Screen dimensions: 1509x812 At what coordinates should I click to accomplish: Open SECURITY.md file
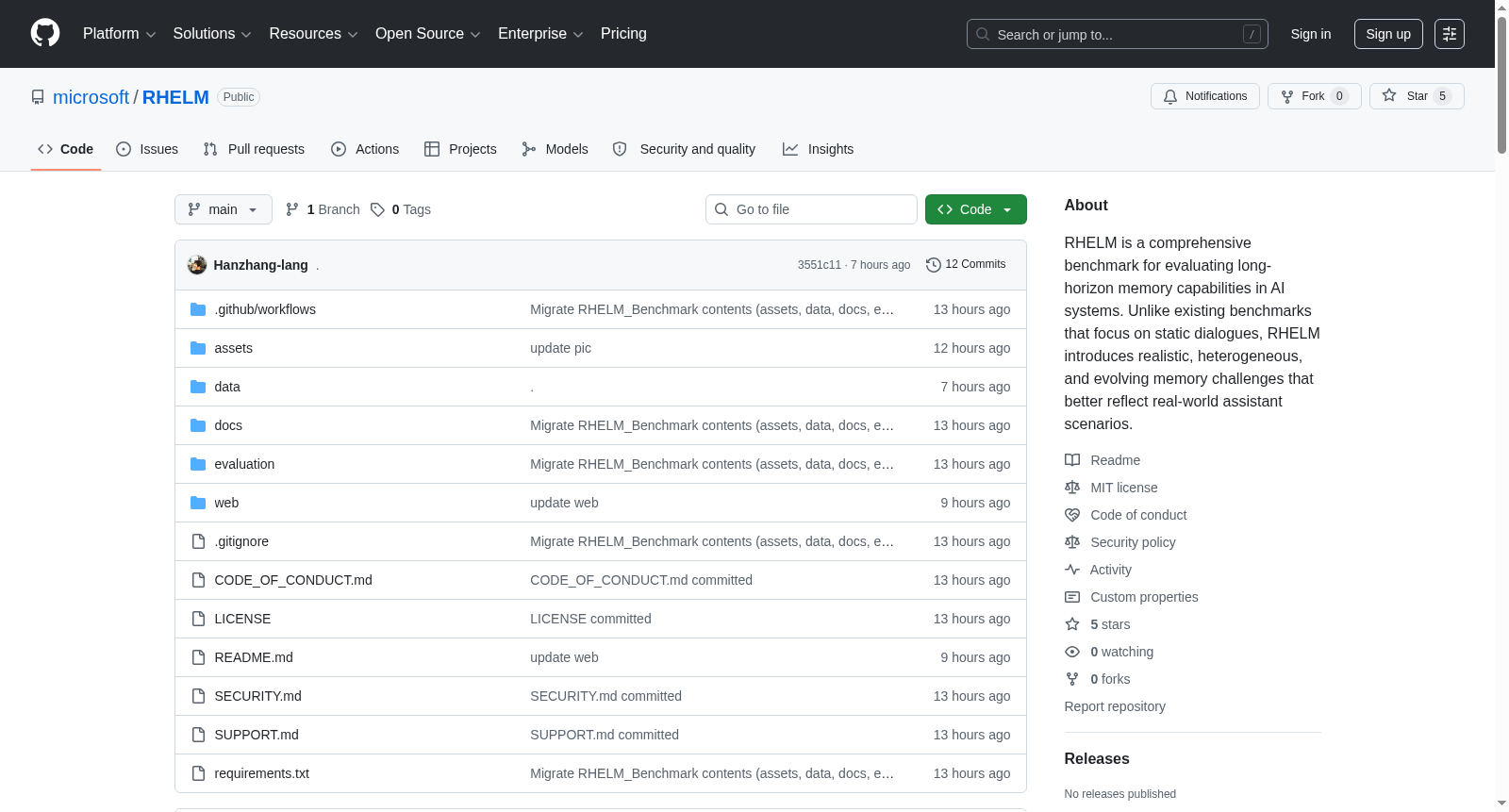pos(257,696)
